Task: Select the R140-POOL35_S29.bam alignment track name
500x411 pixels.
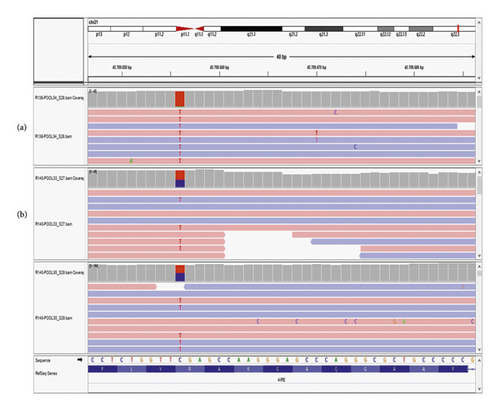Action: tap(54, 318)
